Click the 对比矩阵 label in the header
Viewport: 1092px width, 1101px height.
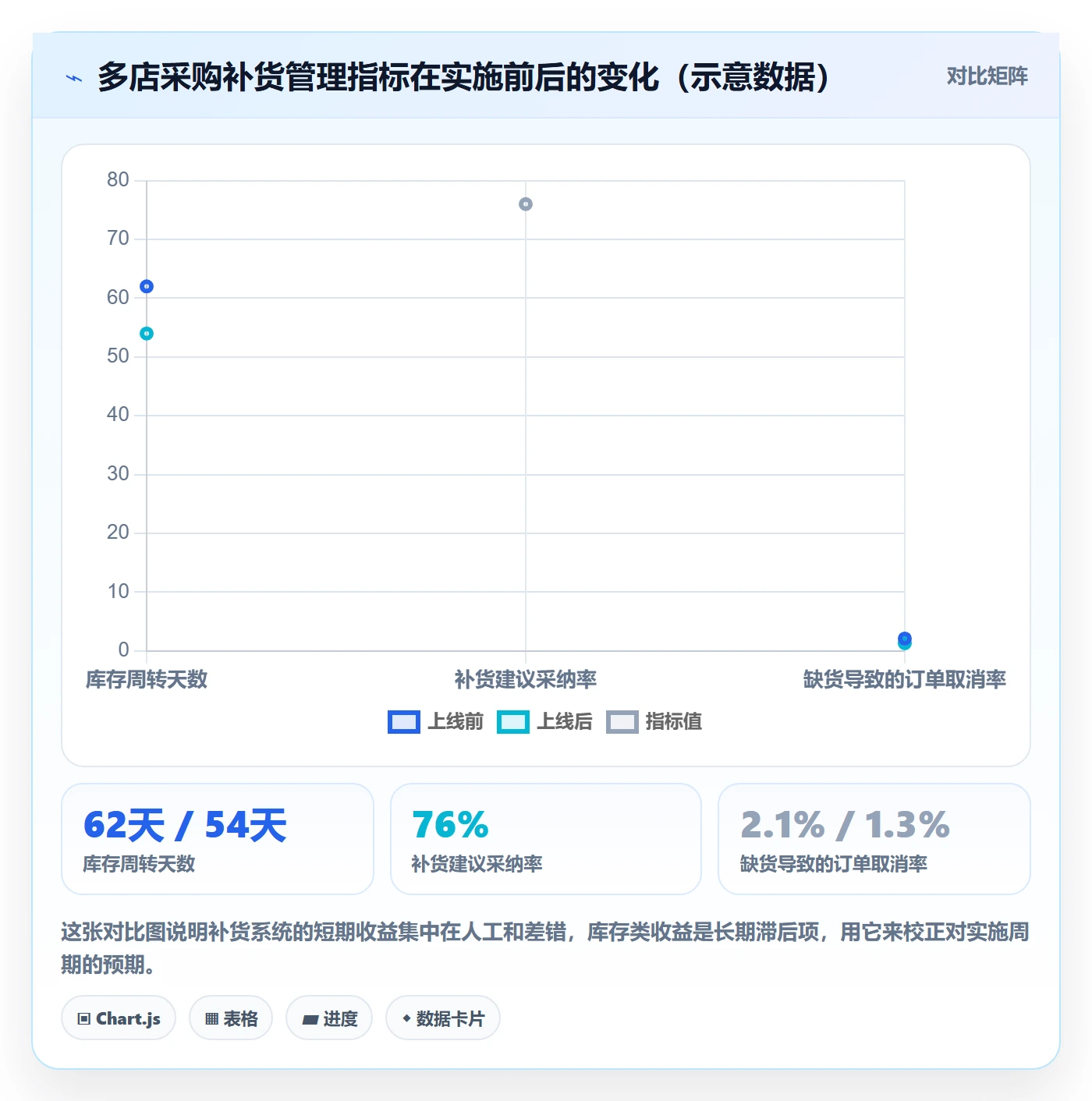point(987,76)
